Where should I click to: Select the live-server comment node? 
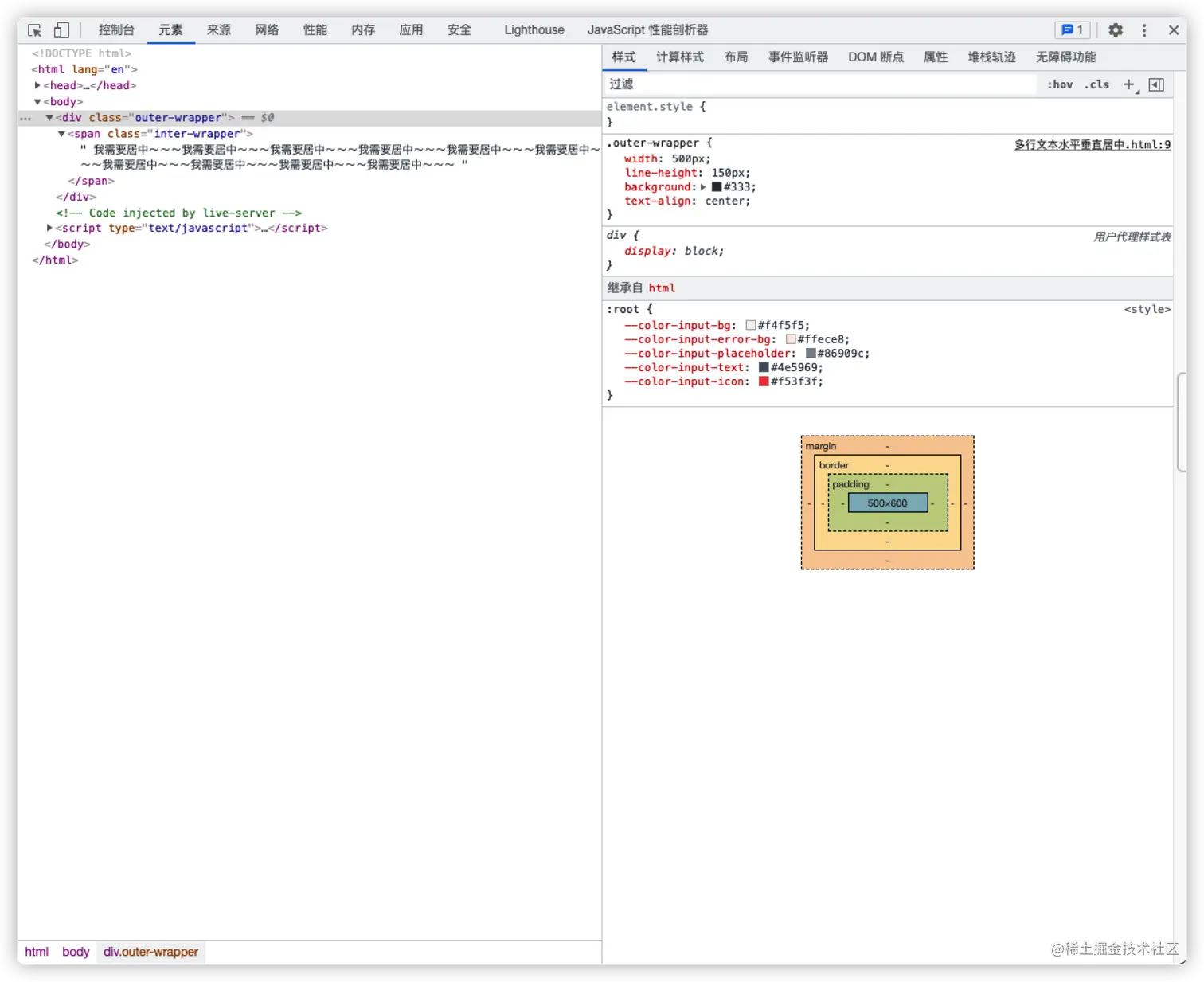coord(178,213)
